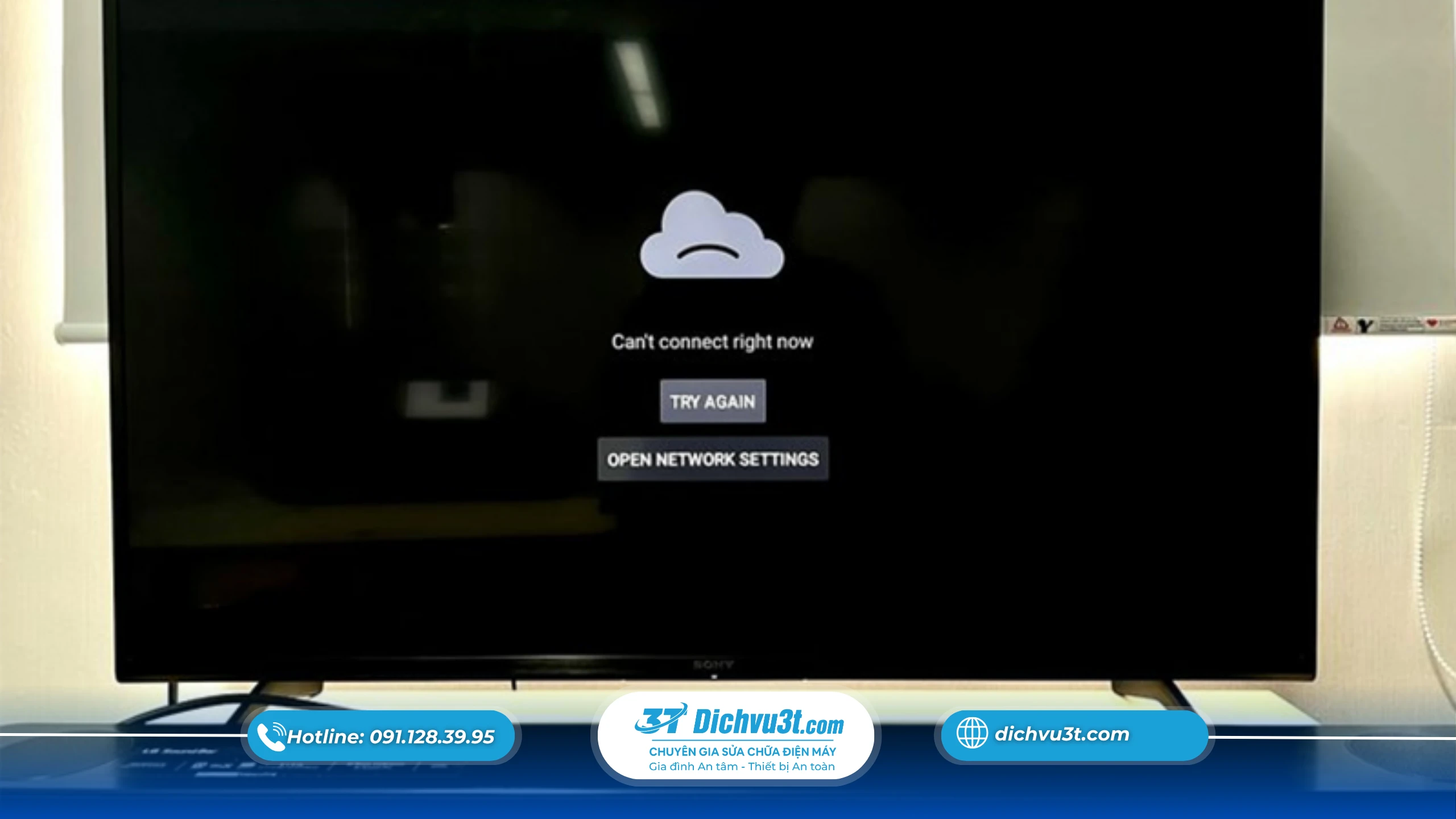Screen dimensions: 1456x819
Task: Click the sad cloud error icon
Action: click(x=712, y=238)
